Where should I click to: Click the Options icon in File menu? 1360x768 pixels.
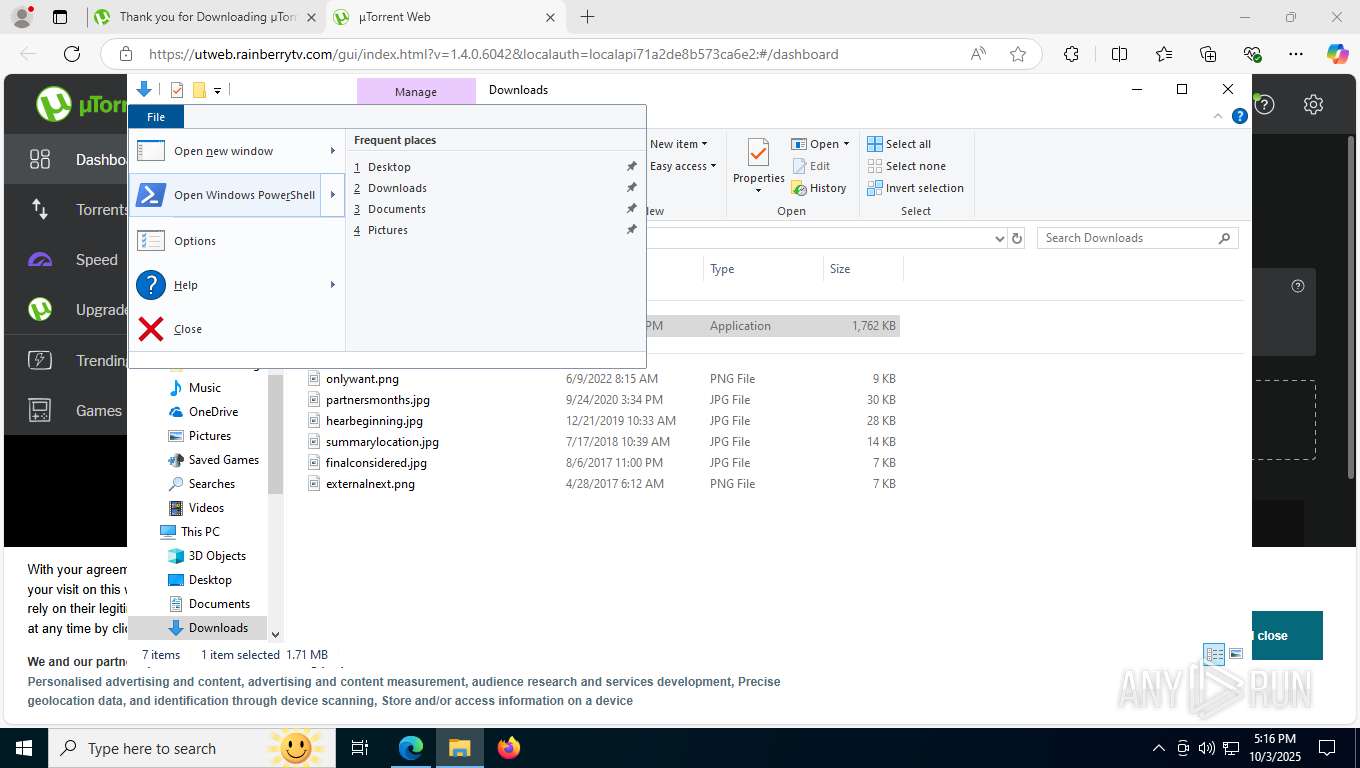tap(151, 241)
